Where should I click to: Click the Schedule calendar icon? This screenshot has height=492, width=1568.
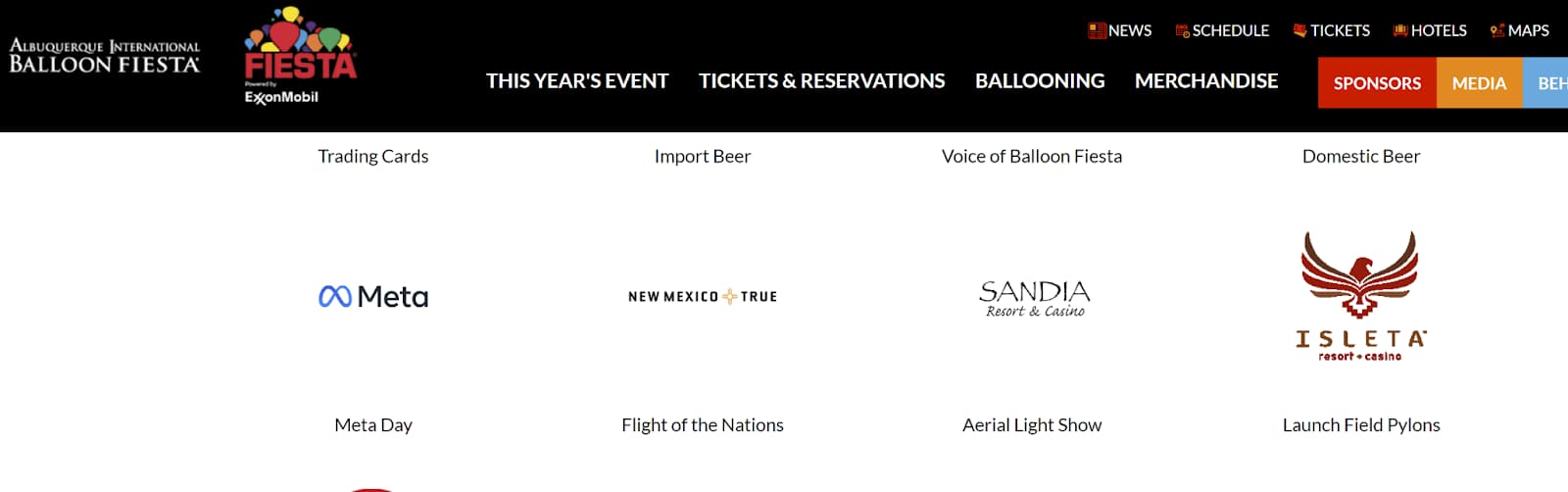[1182, 30]
